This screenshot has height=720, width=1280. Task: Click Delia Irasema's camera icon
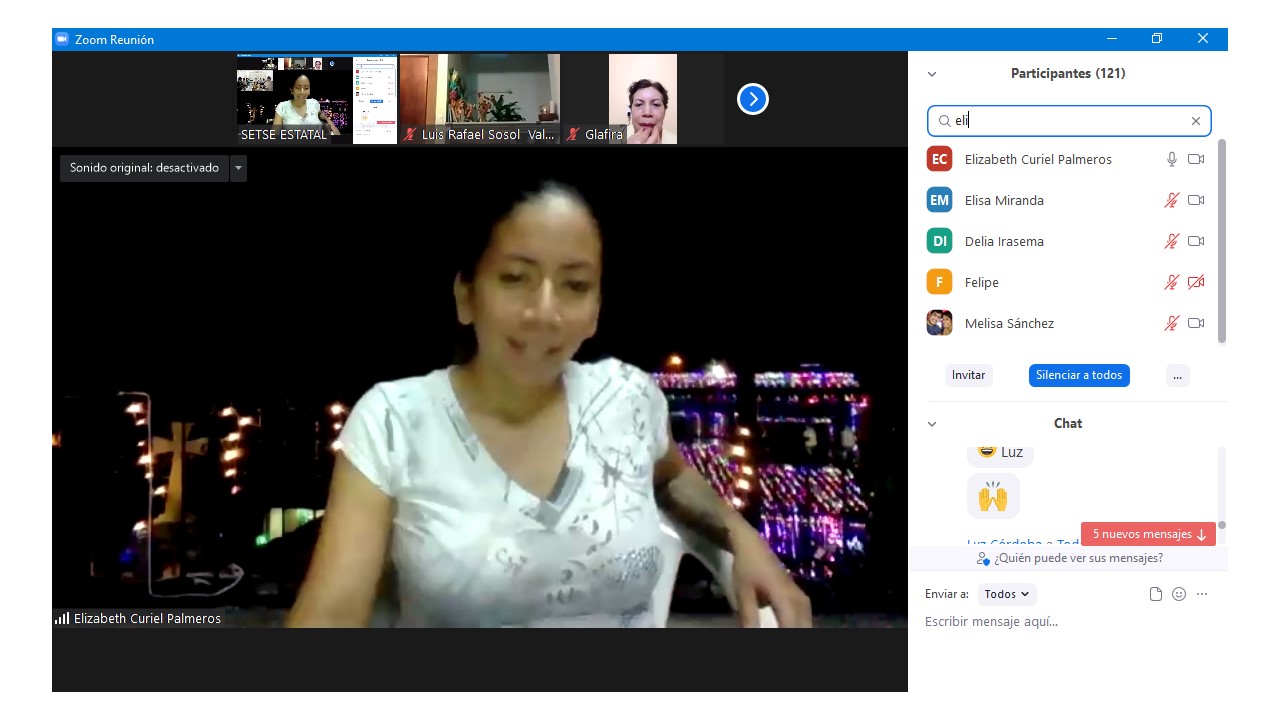[x=1196, y=241]
